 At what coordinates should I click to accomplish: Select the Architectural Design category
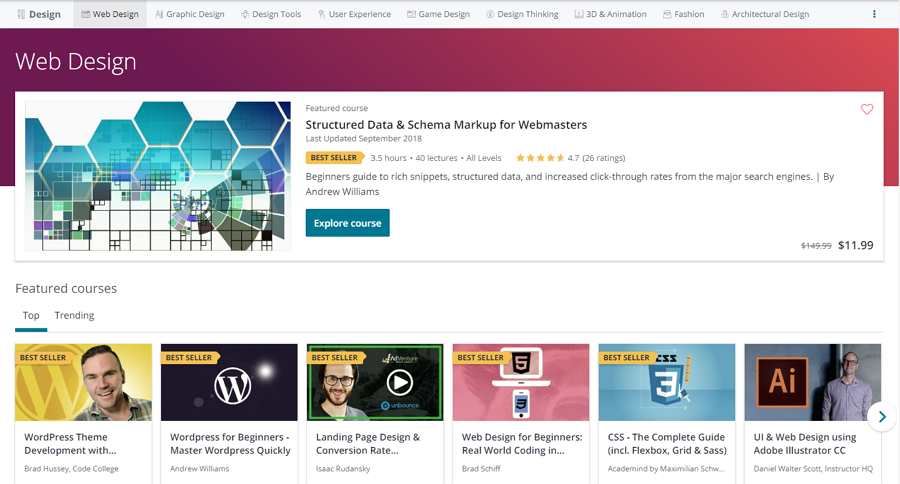point(765,14)
